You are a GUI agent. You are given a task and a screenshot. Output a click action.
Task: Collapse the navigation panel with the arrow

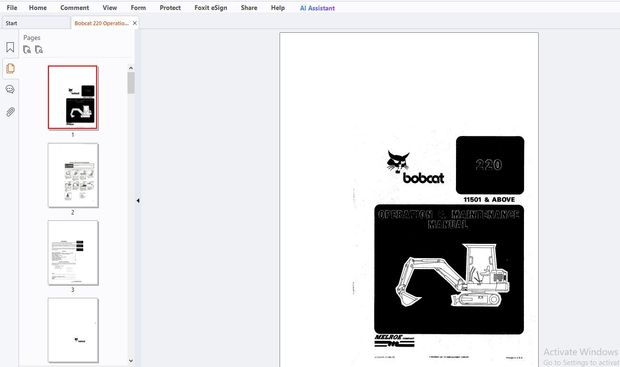[x=138, y=201]
